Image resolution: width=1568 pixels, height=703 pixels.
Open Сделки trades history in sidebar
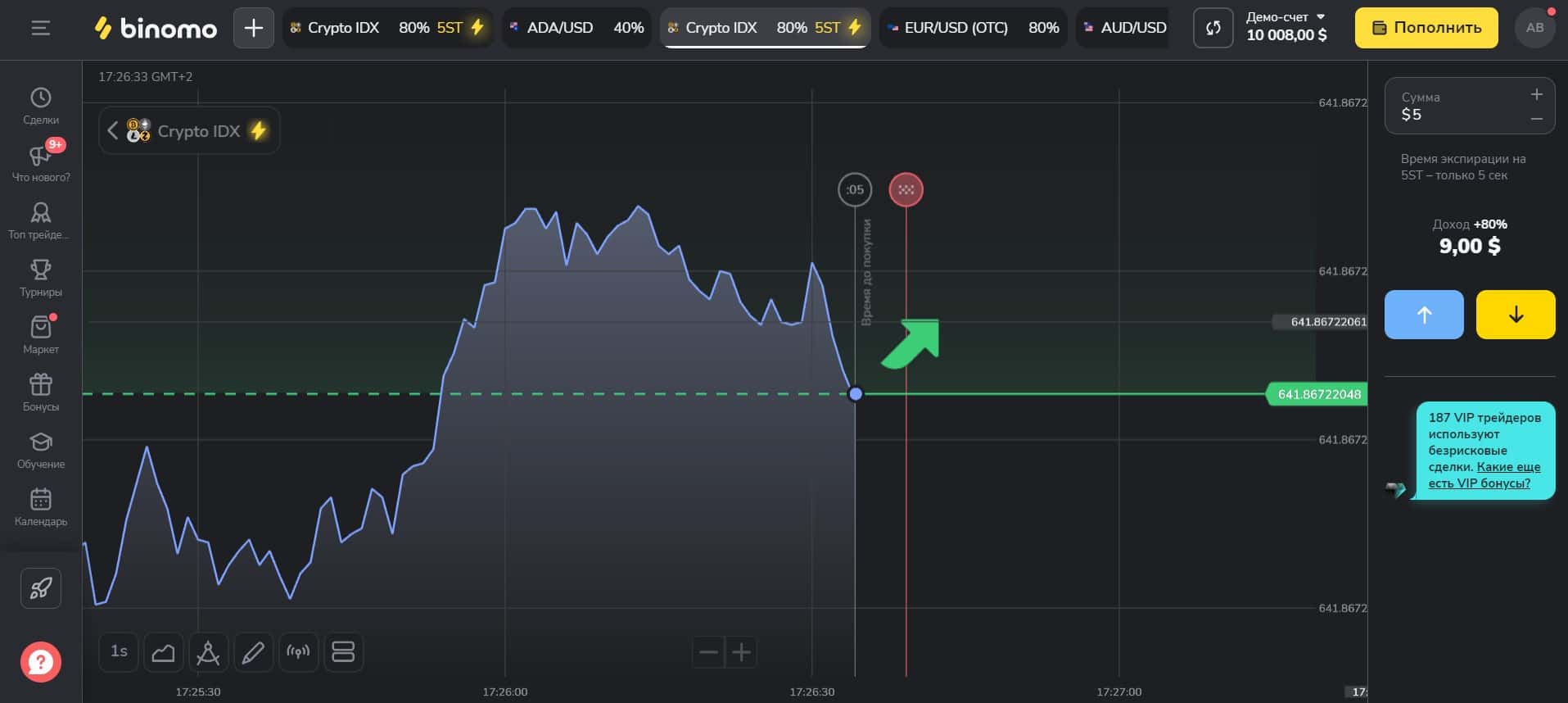coord(41,107)
